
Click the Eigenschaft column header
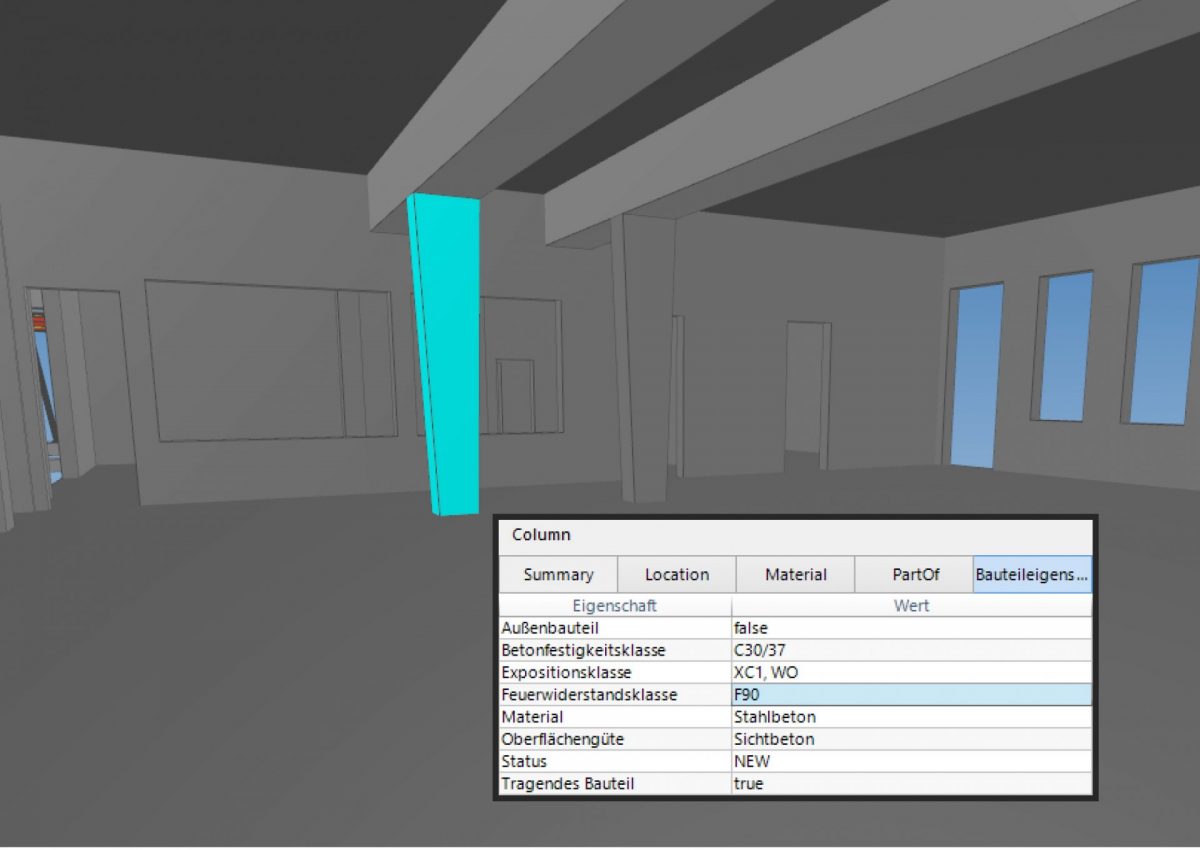[615, 606]
